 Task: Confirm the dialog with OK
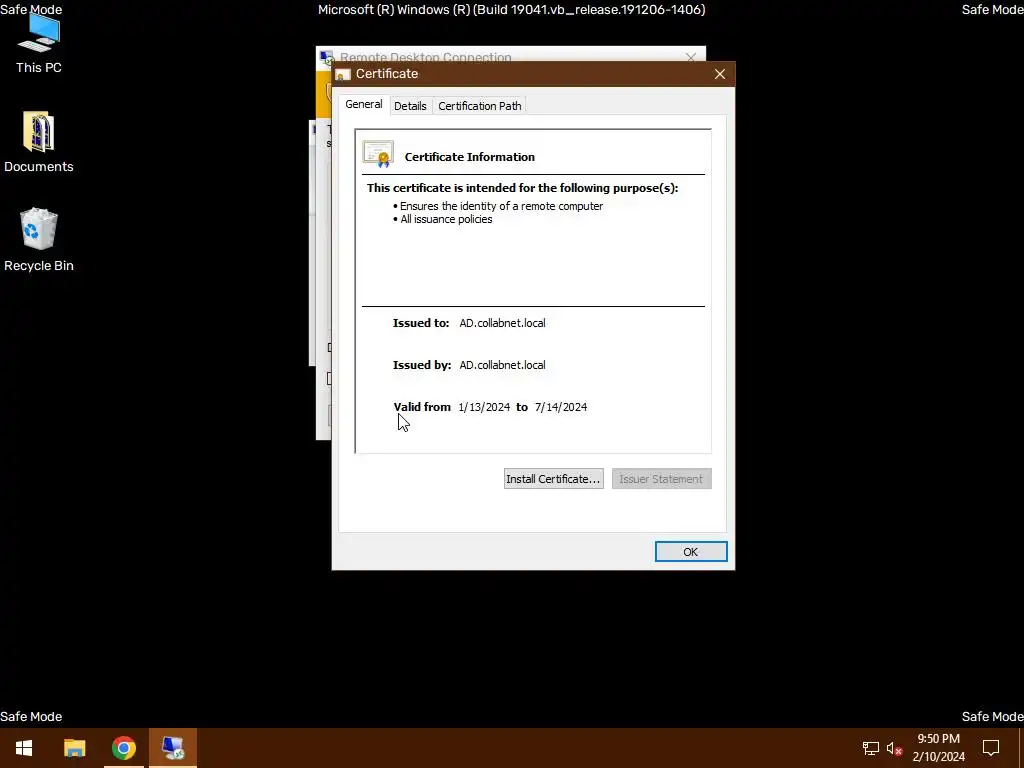click(691, 552)
